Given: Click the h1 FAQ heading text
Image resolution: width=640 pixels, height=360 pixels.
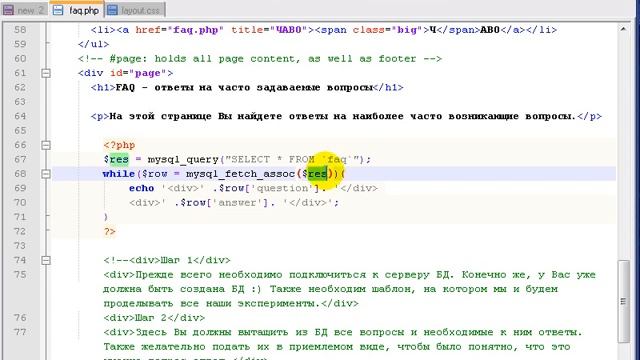Looking at the screenshot, I should pos(244,87).
